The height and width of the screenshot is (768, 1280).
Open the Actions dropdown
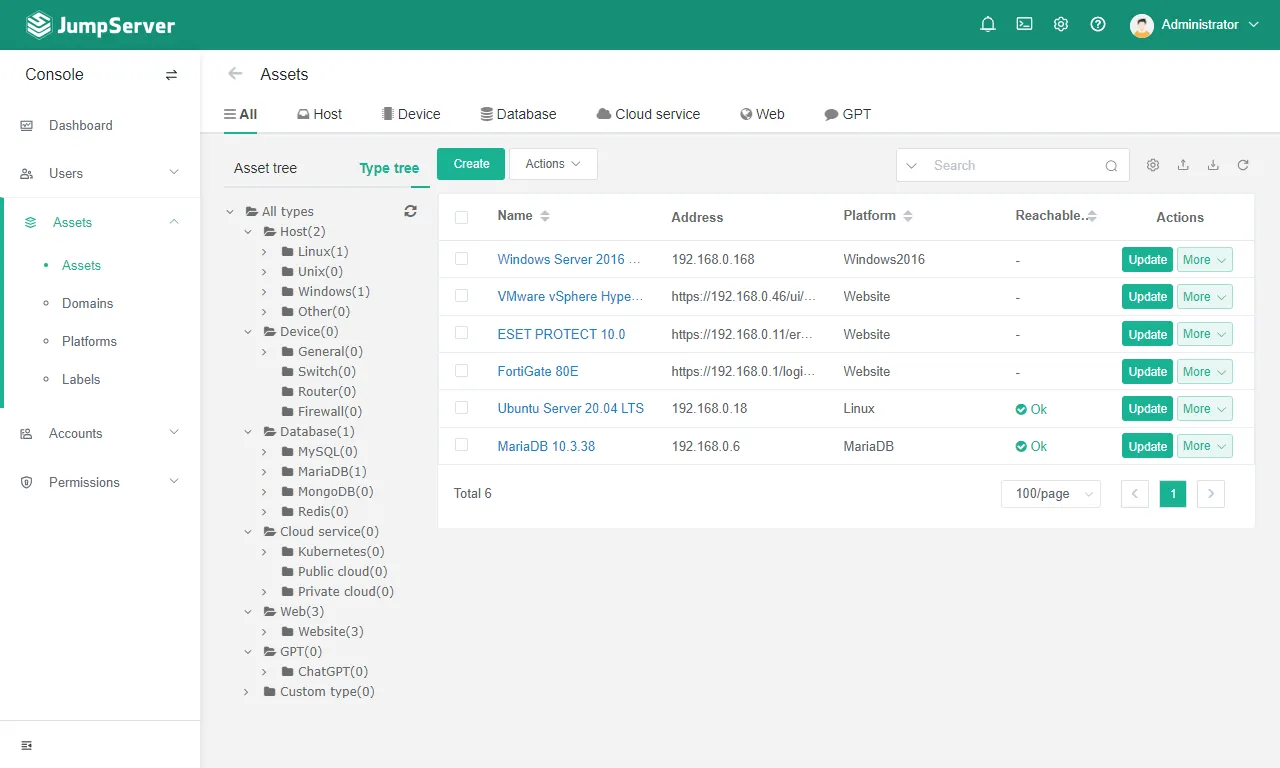click(x=553, y=164)
